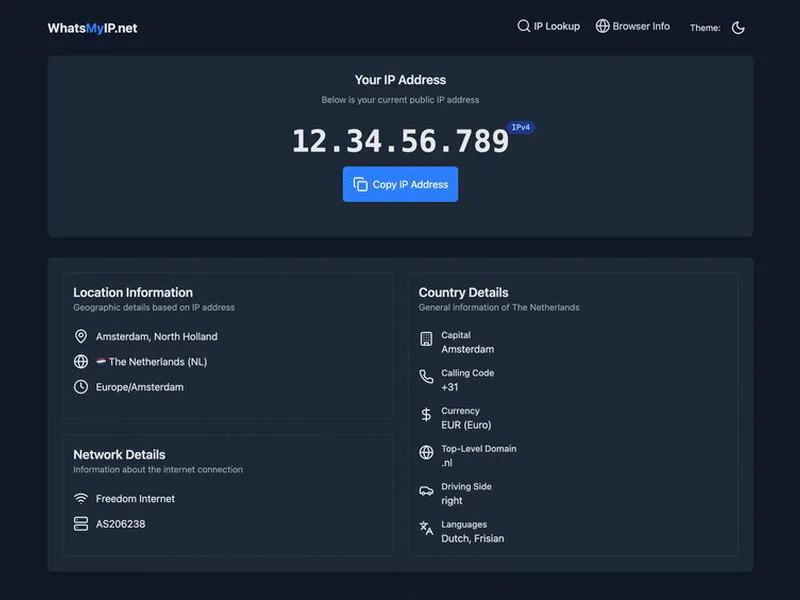The height and width of the screenshot is (600, 800).
Task: Click the clock icon beside Europe/Amsterdam
Action: point(81,387)
